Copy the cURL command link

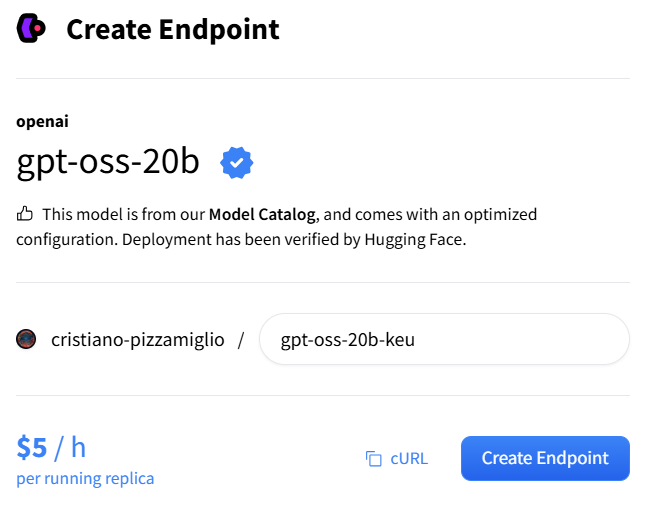tap(396, 458)
